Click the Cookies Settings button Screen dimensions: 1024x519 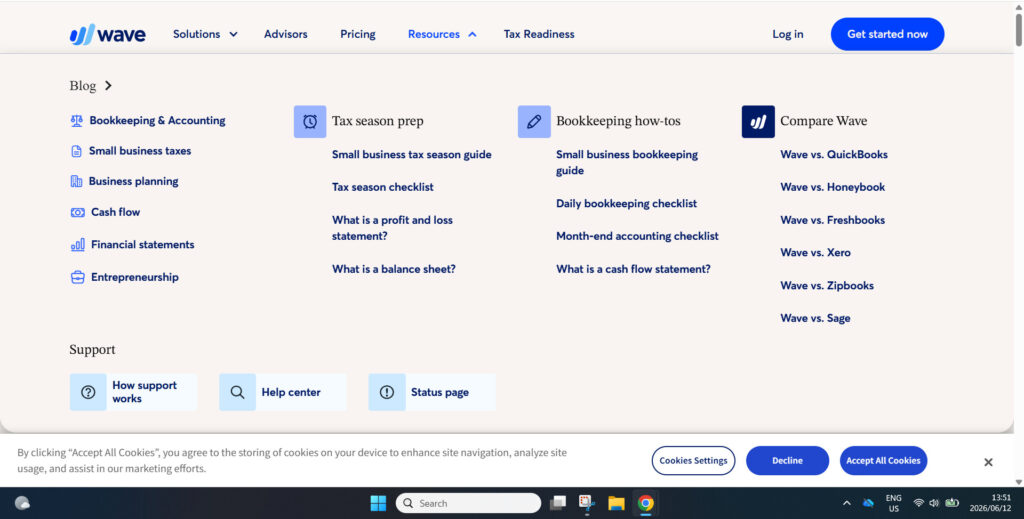(x=694, y=461)
